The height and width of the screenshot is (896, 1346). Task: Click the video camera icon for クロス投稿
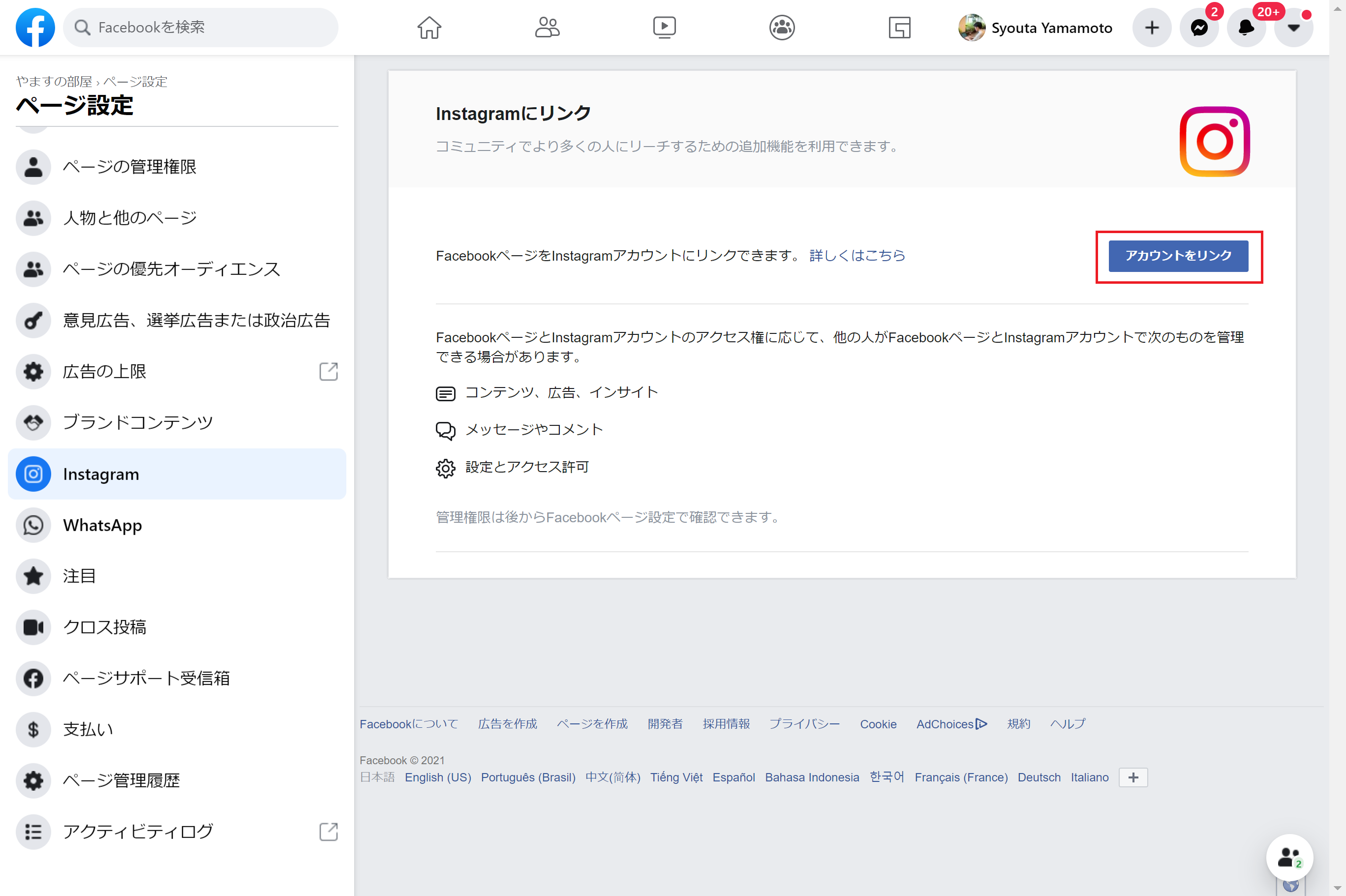click(33, 627)
